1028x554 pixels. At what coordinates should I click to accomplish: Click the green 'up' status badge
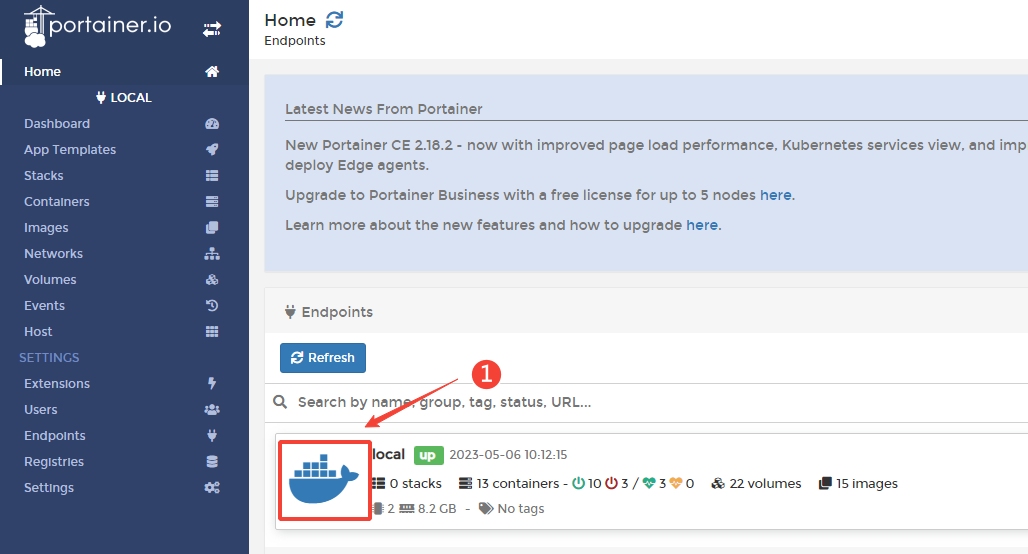pyautogui.click(x=428, y=455)
